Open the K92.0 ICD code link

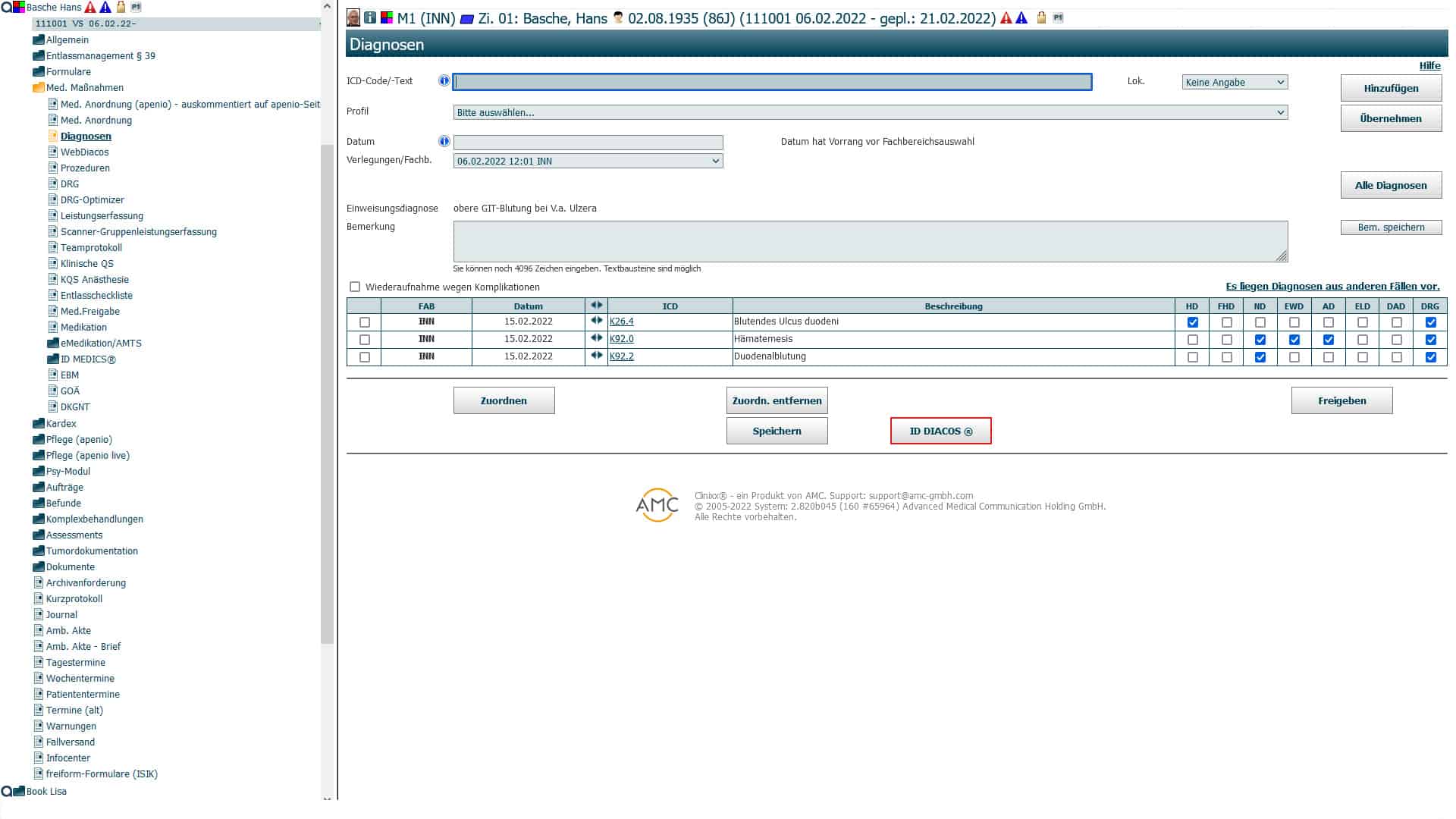click(x=621, y=339)
